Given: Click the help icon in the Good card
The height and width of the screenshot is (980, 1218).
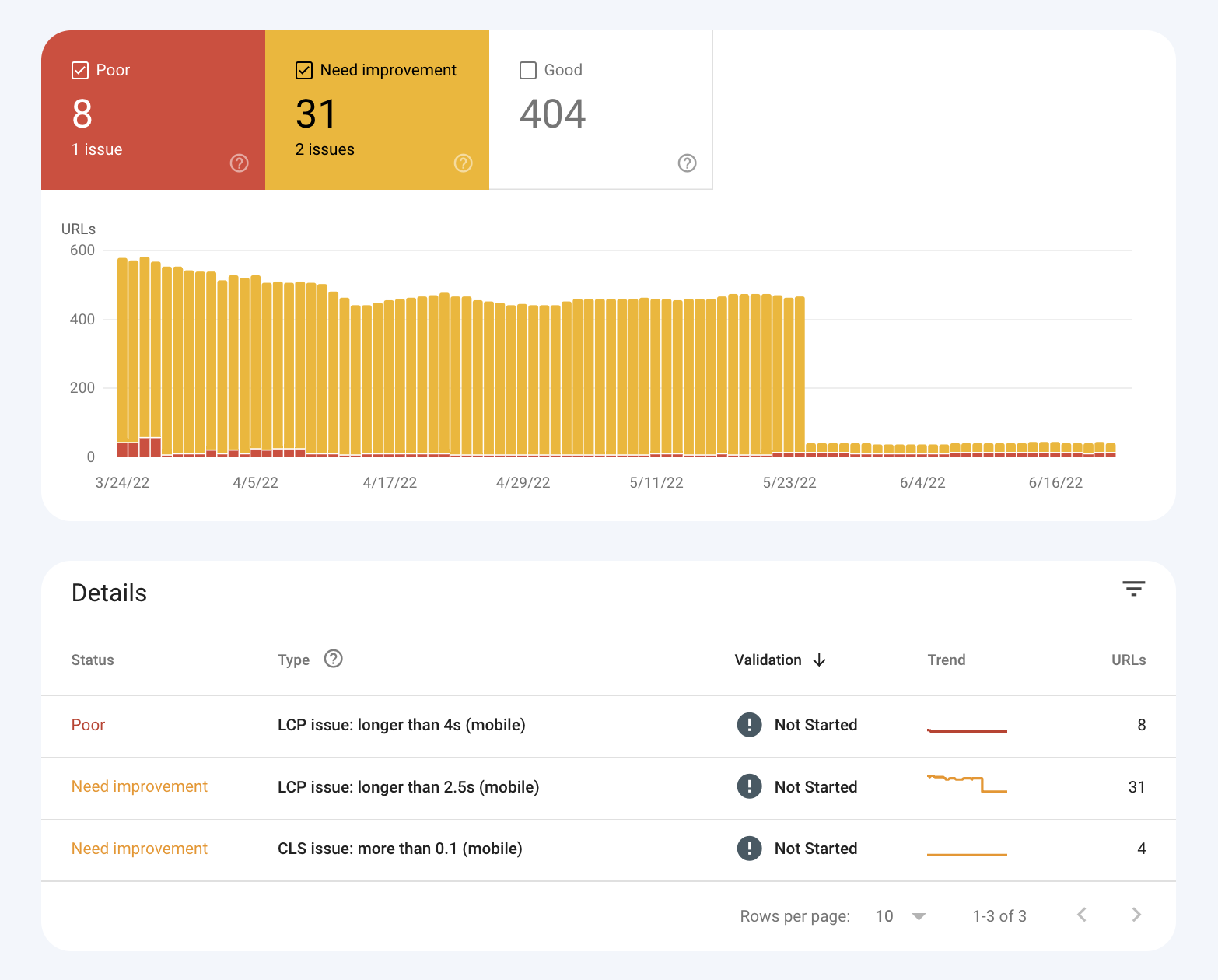Looking at the screenshot, I should 687,163.
